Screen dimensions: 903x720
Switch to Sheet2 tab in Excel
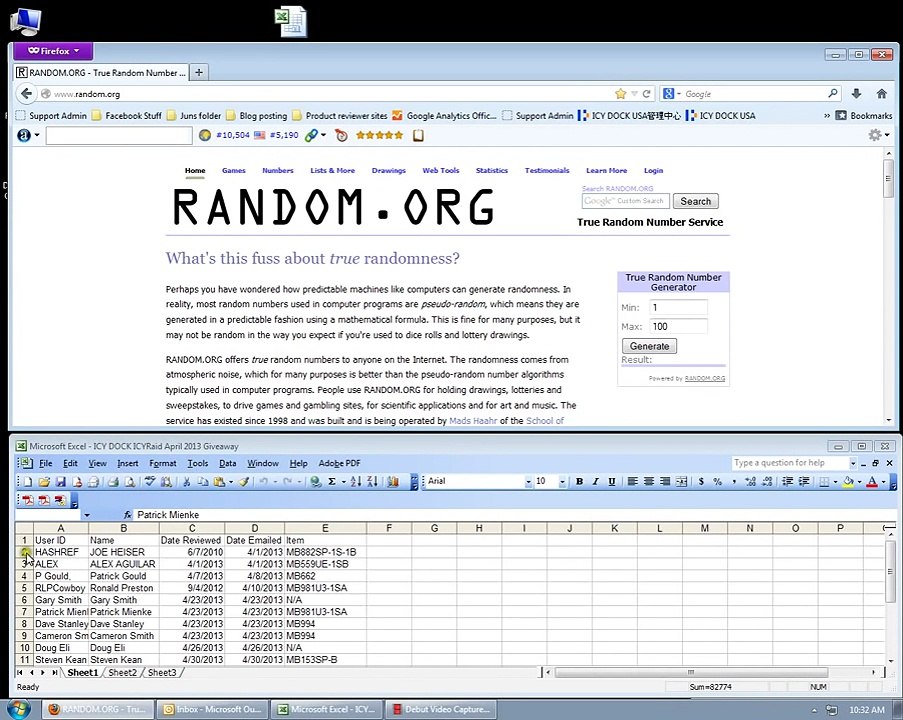point(123,672)
